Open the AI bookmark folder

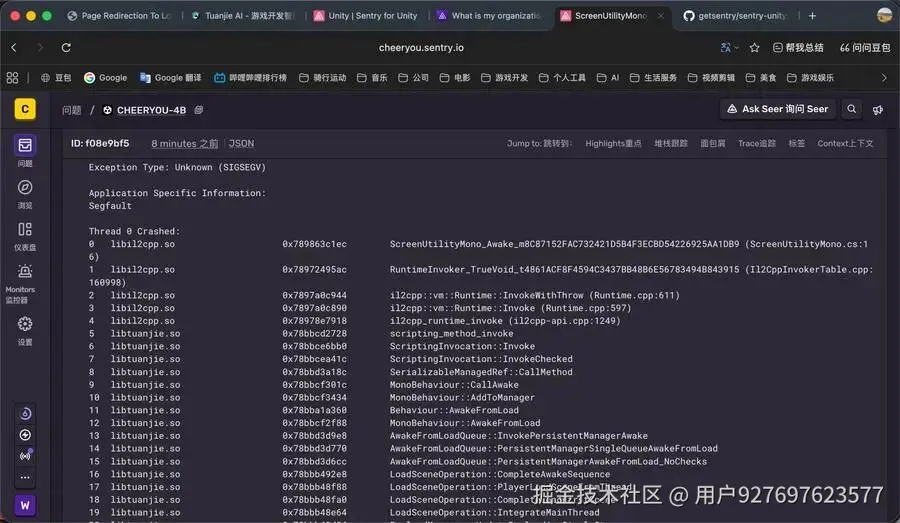608,78
